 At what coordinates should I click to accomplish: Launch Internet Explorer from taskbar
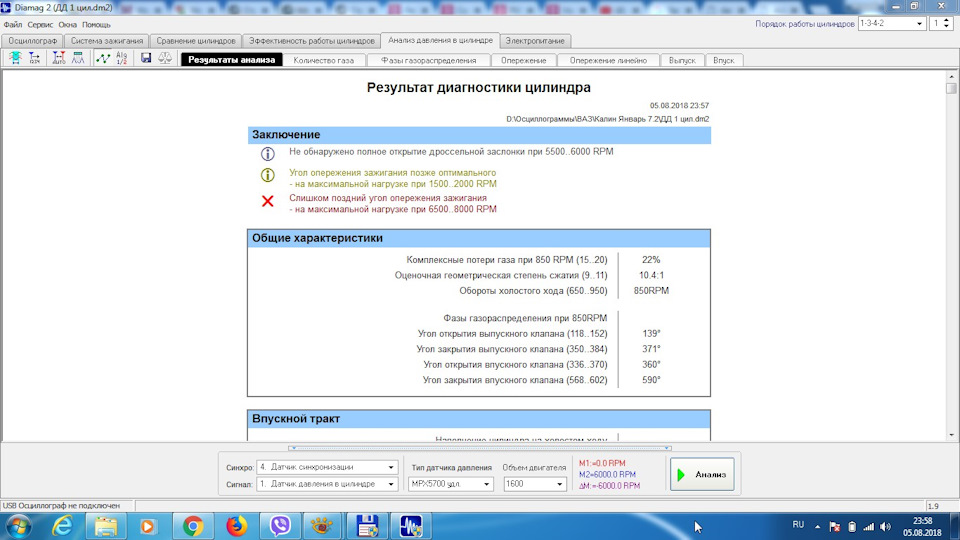(x=62, y=526)
